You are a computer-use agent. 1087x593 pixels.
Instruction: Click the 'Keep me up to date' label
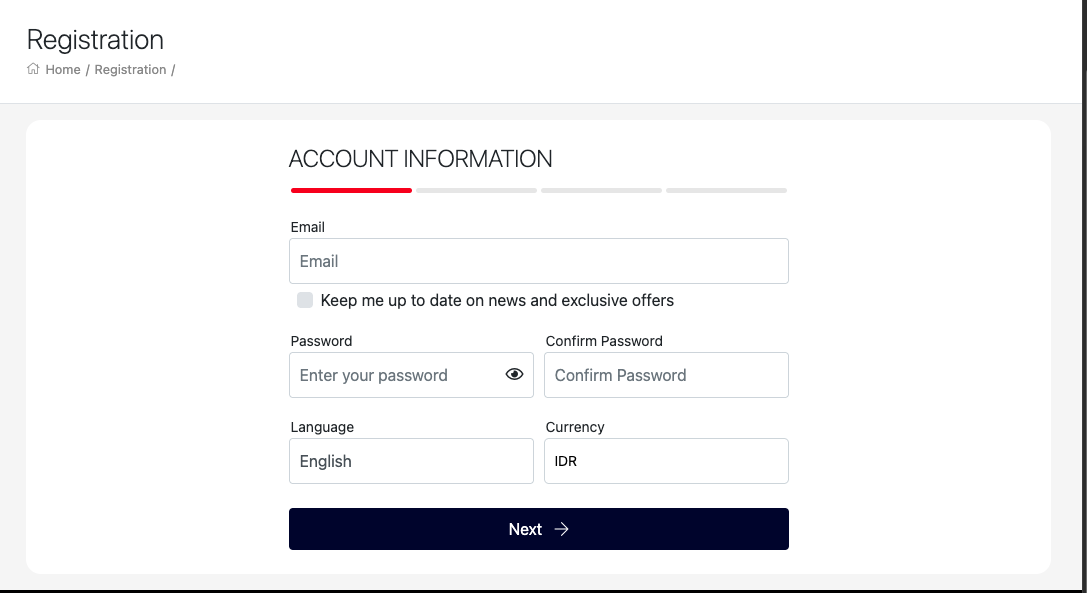[x=497, y=300]
